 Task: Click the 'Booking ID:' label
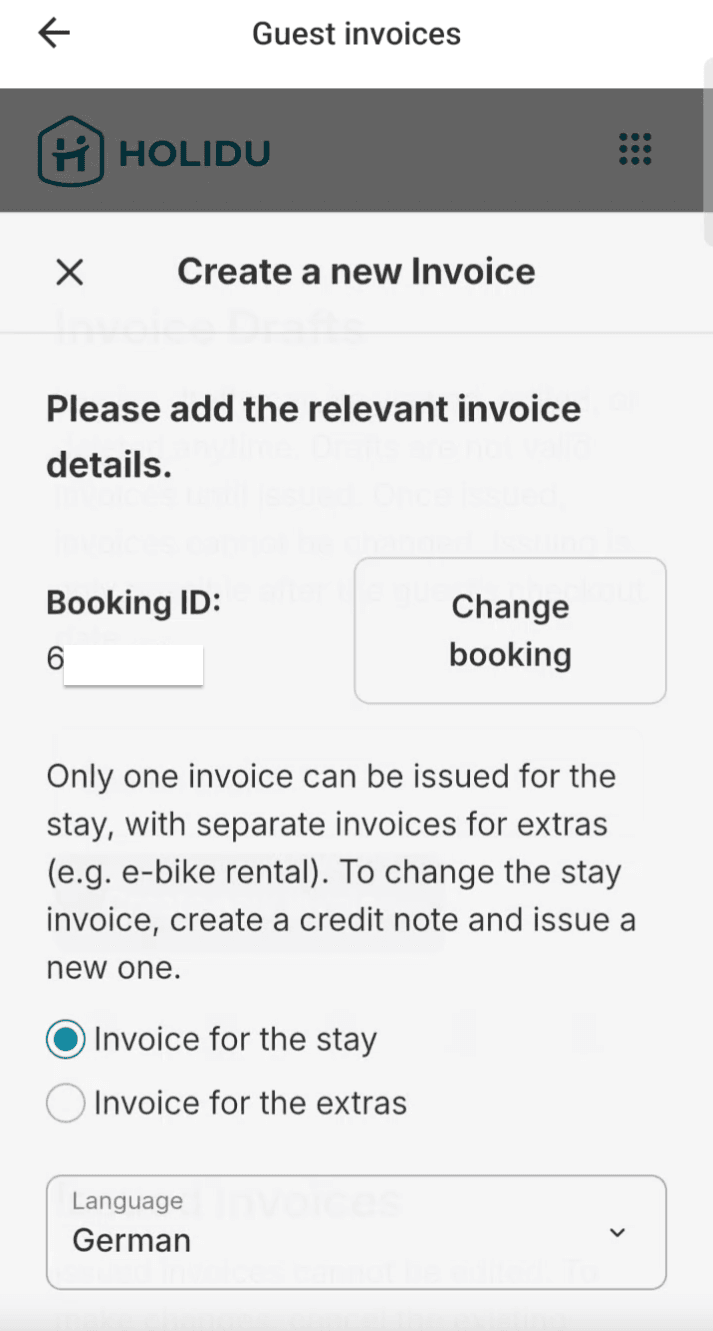coord(133,604)
